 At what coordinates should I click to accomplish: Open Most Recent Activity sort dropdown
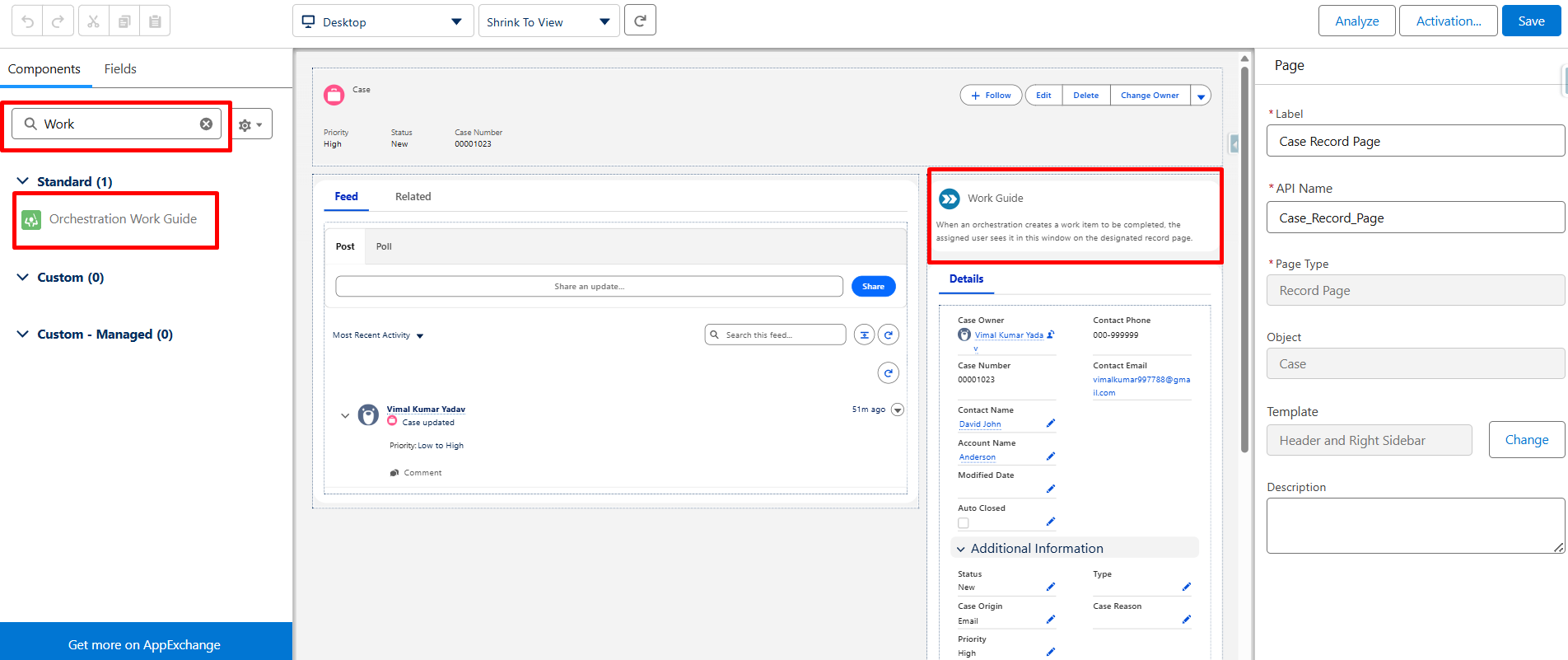[x=378, y=335]
